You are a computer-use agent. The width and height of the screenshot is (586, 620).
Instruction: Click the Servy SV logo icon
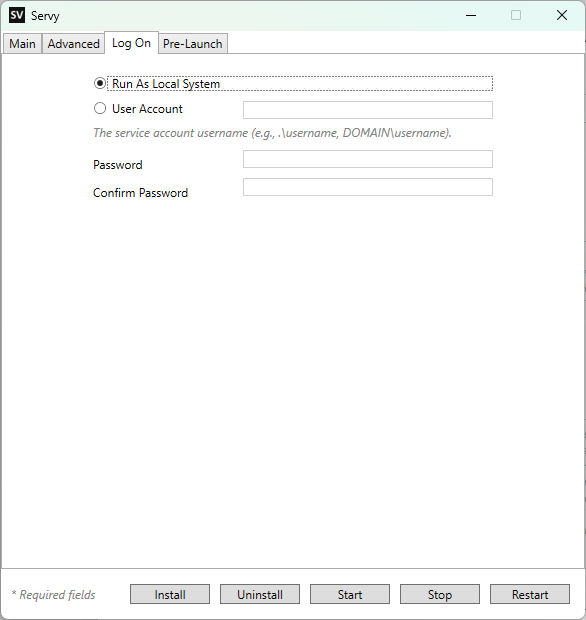pos(17,15)
